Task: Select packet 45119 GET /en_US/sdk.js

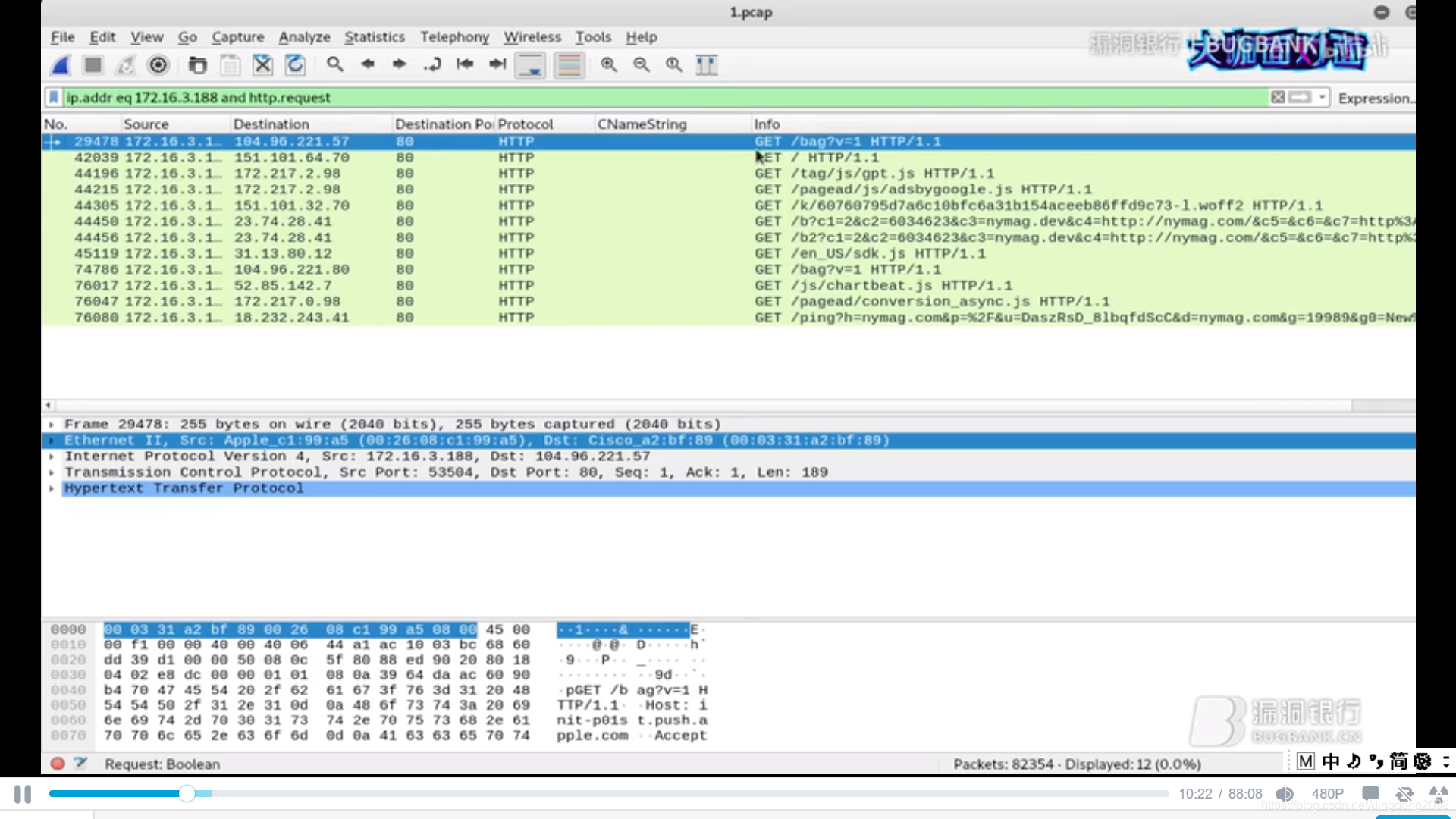Action: [x=728, y=253]
